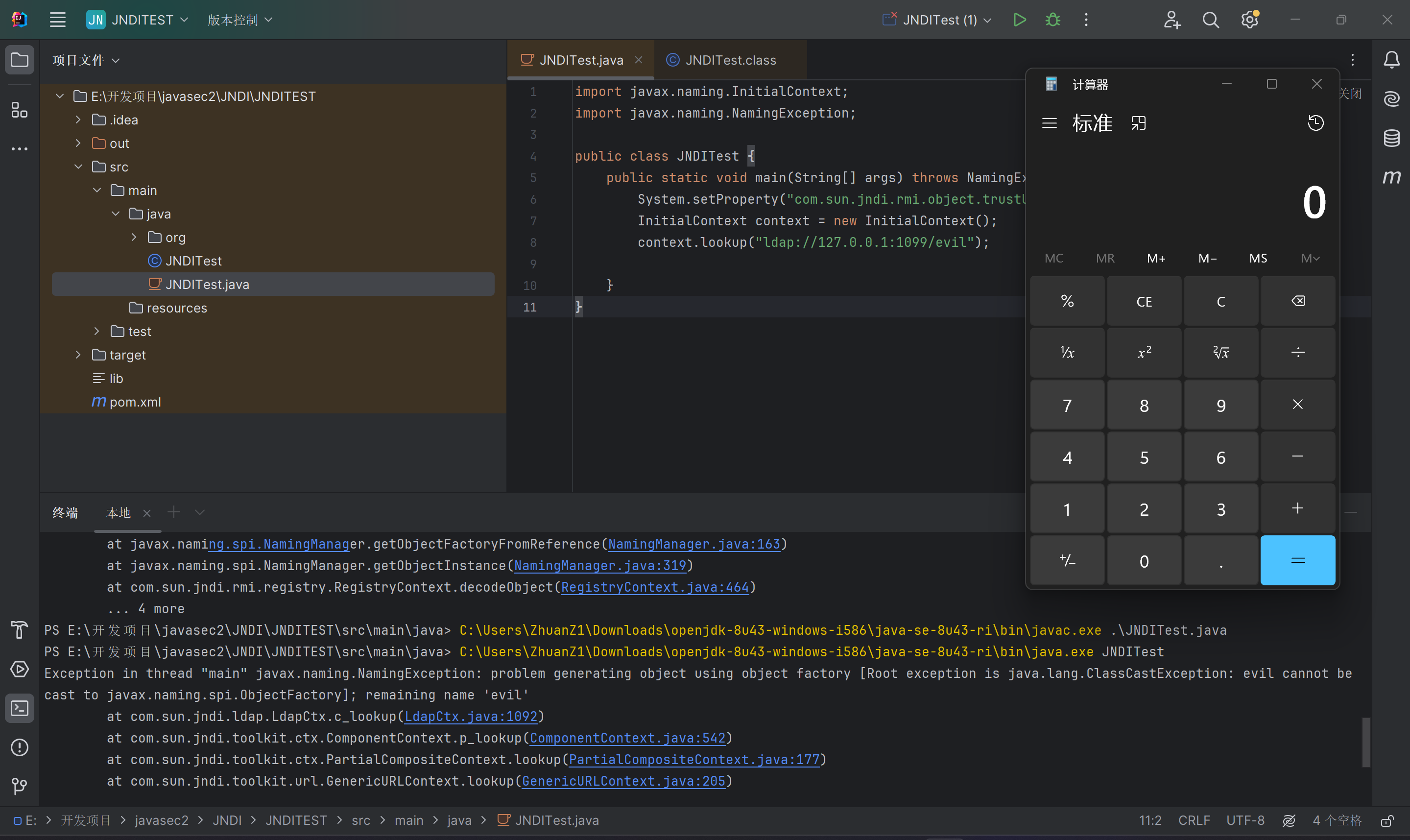Collapse the src folder
The image size is (1410, 840).
pyautogui.click(x=78, y=167)
